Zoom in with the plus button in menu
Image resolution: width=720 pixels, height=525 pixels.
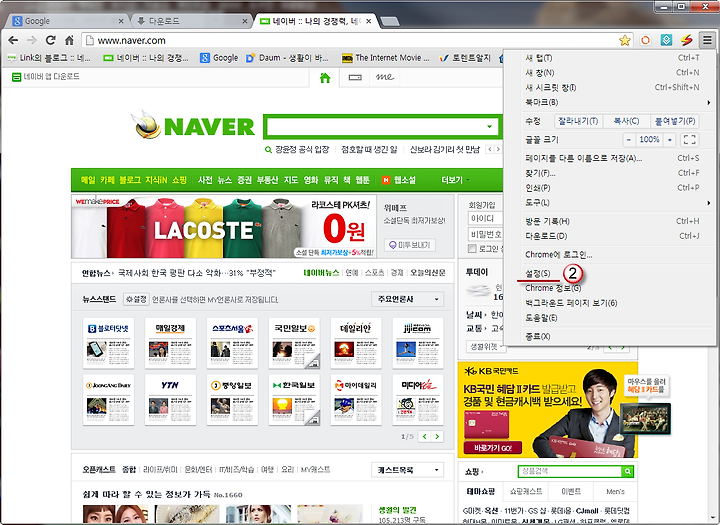click(669, 140)
